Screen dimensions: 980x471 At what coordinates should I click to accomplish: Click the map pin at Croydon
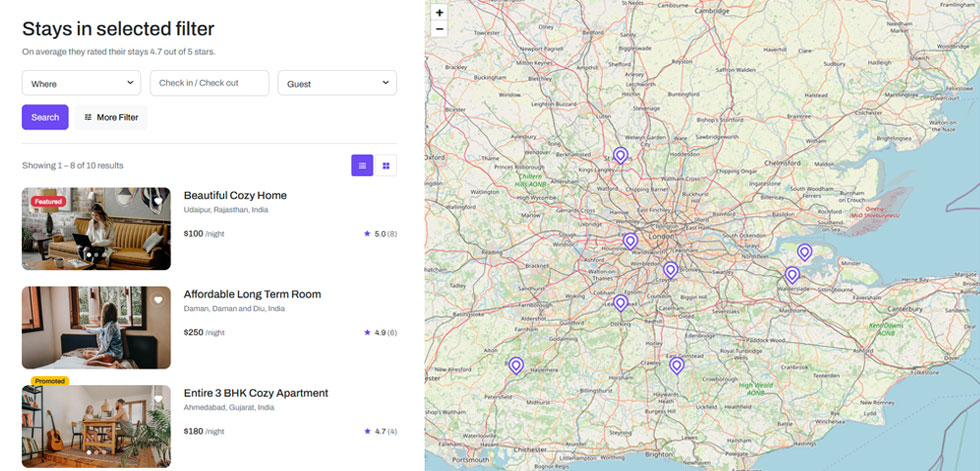click(x=670, y=270)
